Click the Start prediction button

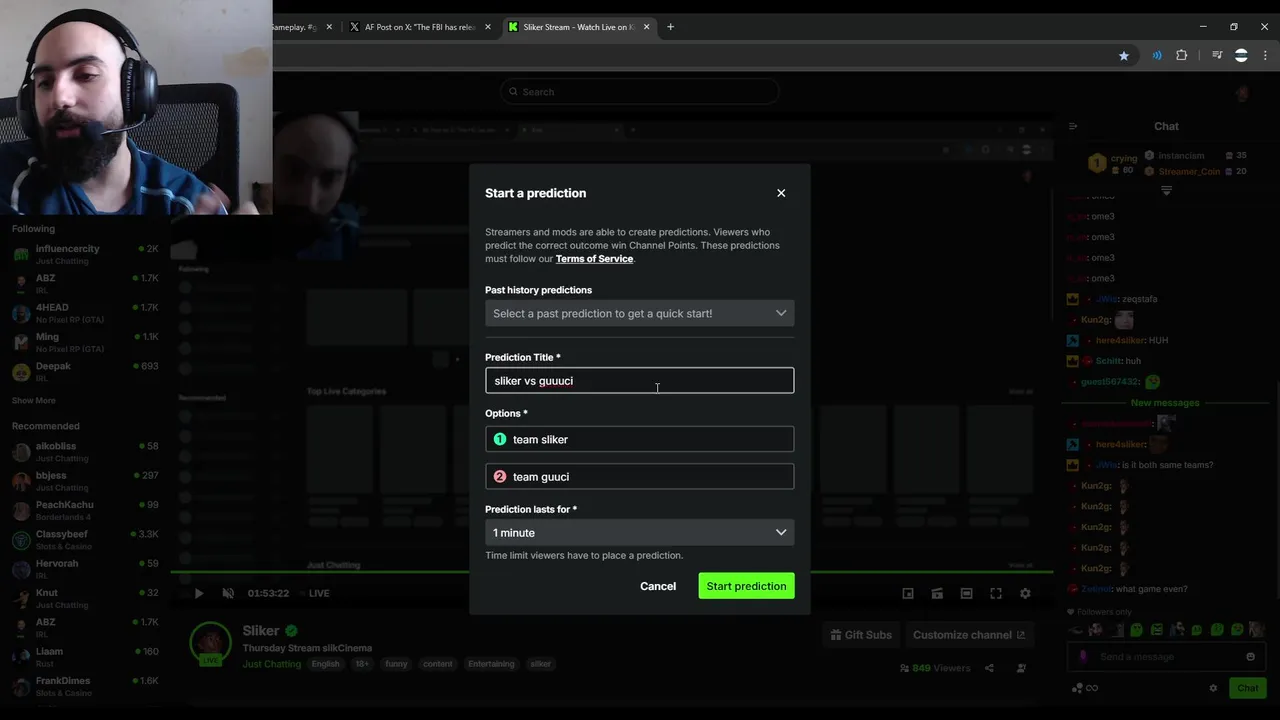coord(746,586)
